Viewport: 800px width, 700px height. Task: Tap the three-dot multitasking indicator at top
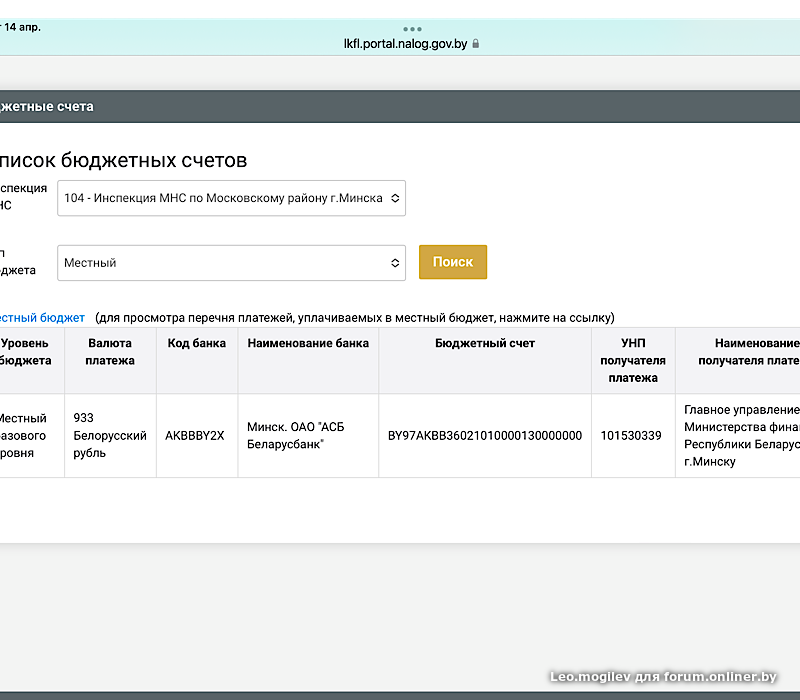click(412, 29)
